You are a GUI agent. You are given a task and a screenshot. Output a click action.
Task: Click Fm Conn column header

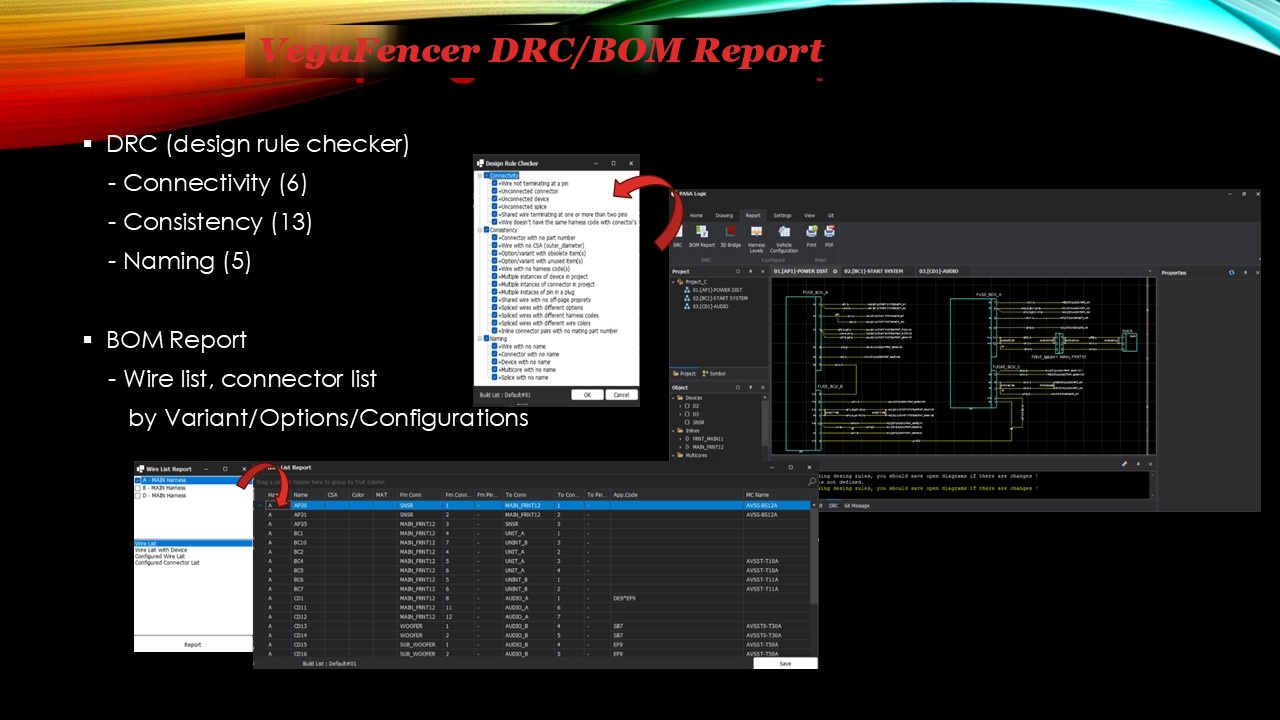(420, 495)
